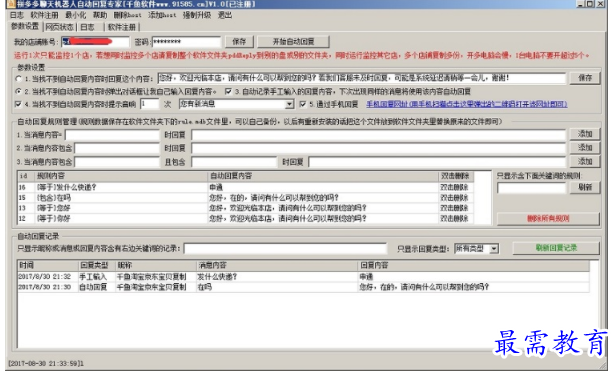616x374 pixels.
Task: Select option 2 popup dialog for manual reply
Action: (18, 92)
